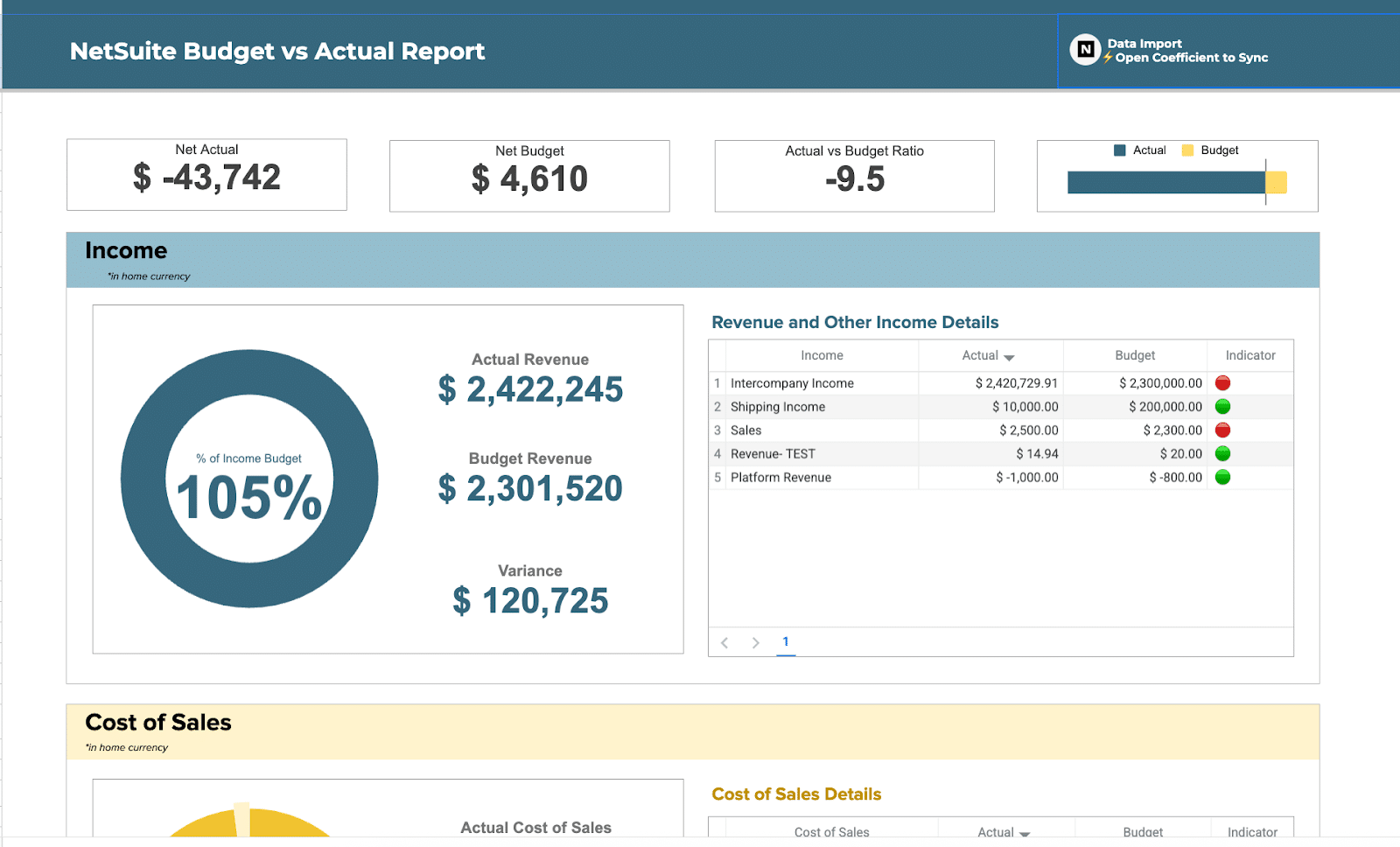Select the Income section header
Image resolution: width=1400 pixels, height=847 pixels.
tap(126, 251)
